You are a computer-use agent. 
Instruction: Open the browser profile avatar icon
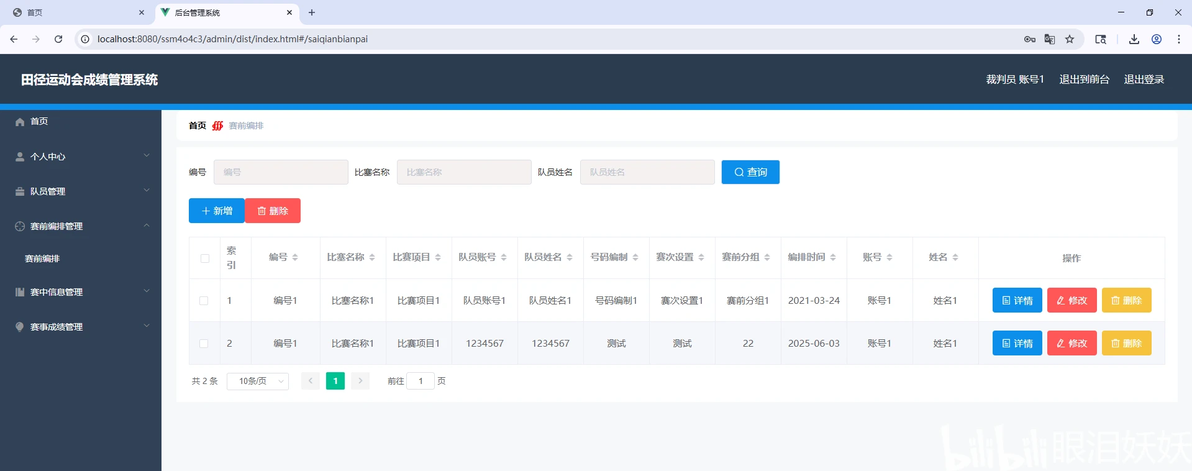coord(1156,39)
